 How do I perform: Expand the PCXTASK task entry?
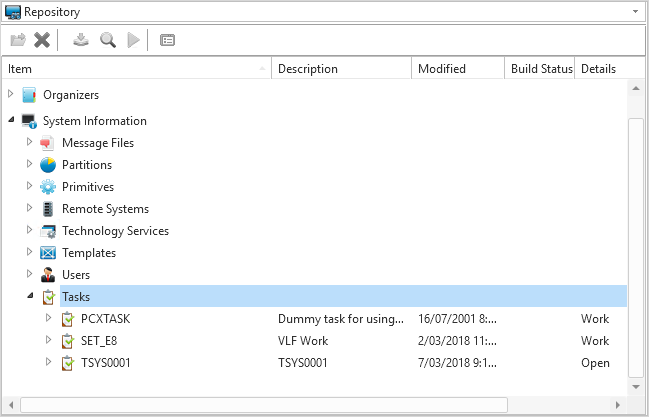point(48,318)
